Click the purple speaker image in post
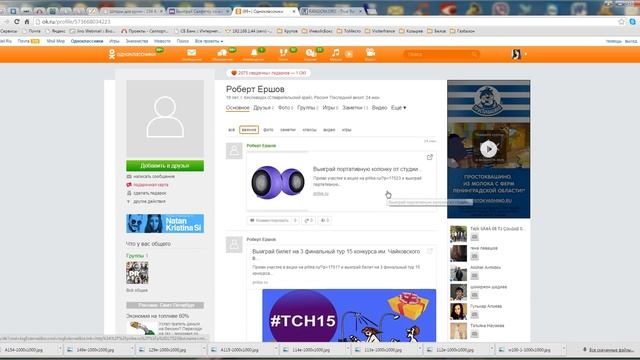The width and height of the screenshot is (640, 360). 278,182
